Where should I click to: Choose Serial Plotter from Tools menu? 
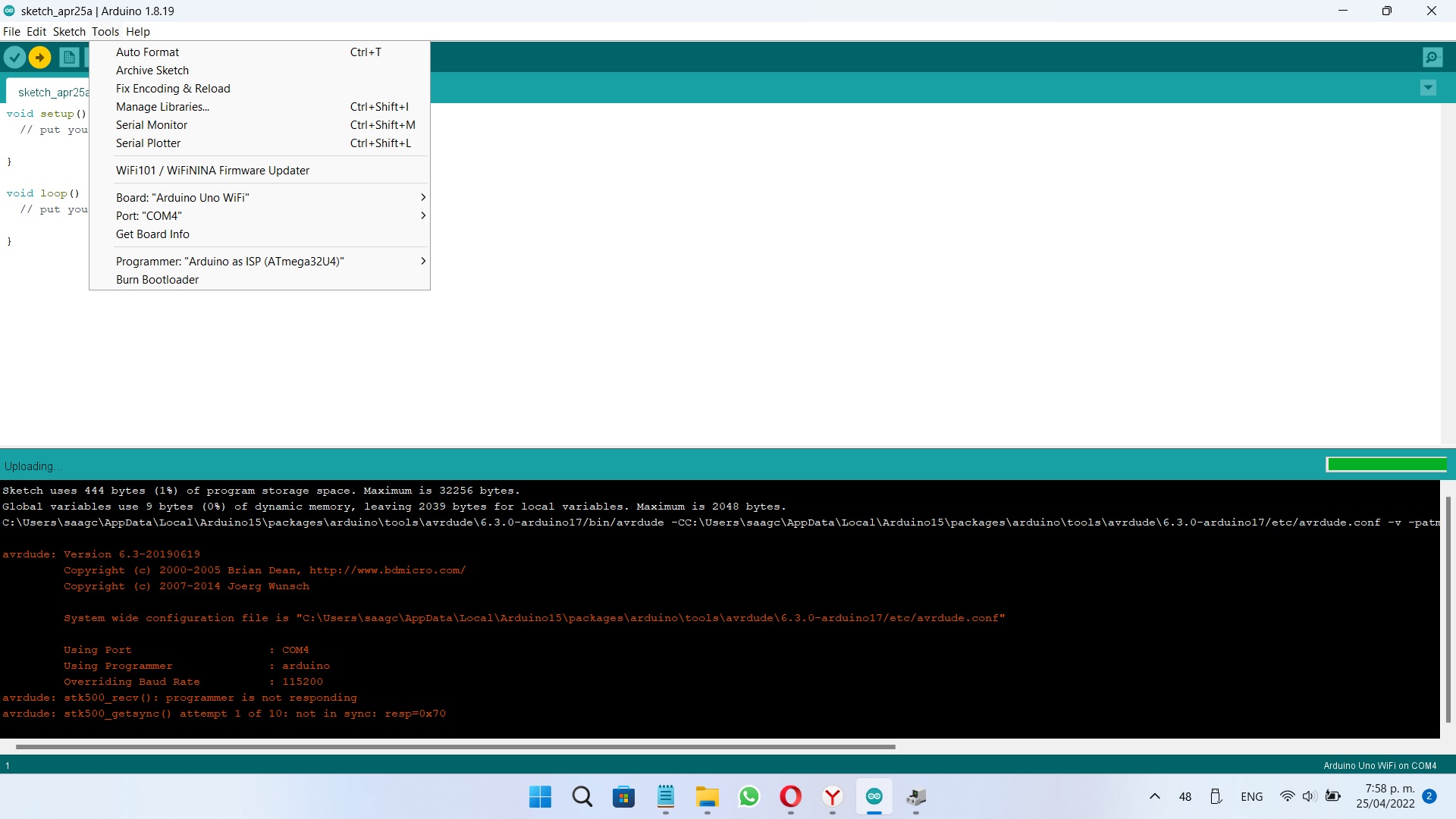(x=148, y=143)
